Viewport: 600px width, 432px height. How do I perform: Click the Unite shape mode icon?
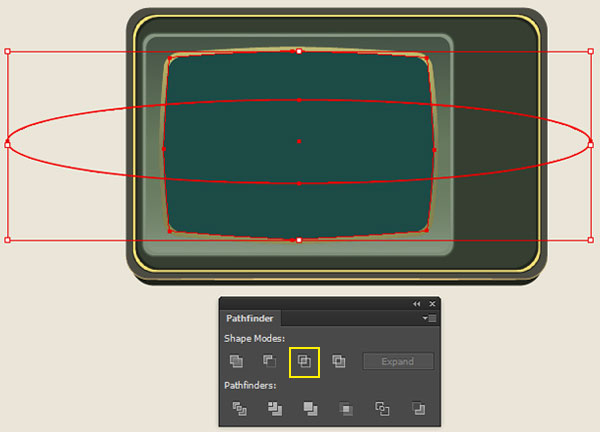point(236,361)
